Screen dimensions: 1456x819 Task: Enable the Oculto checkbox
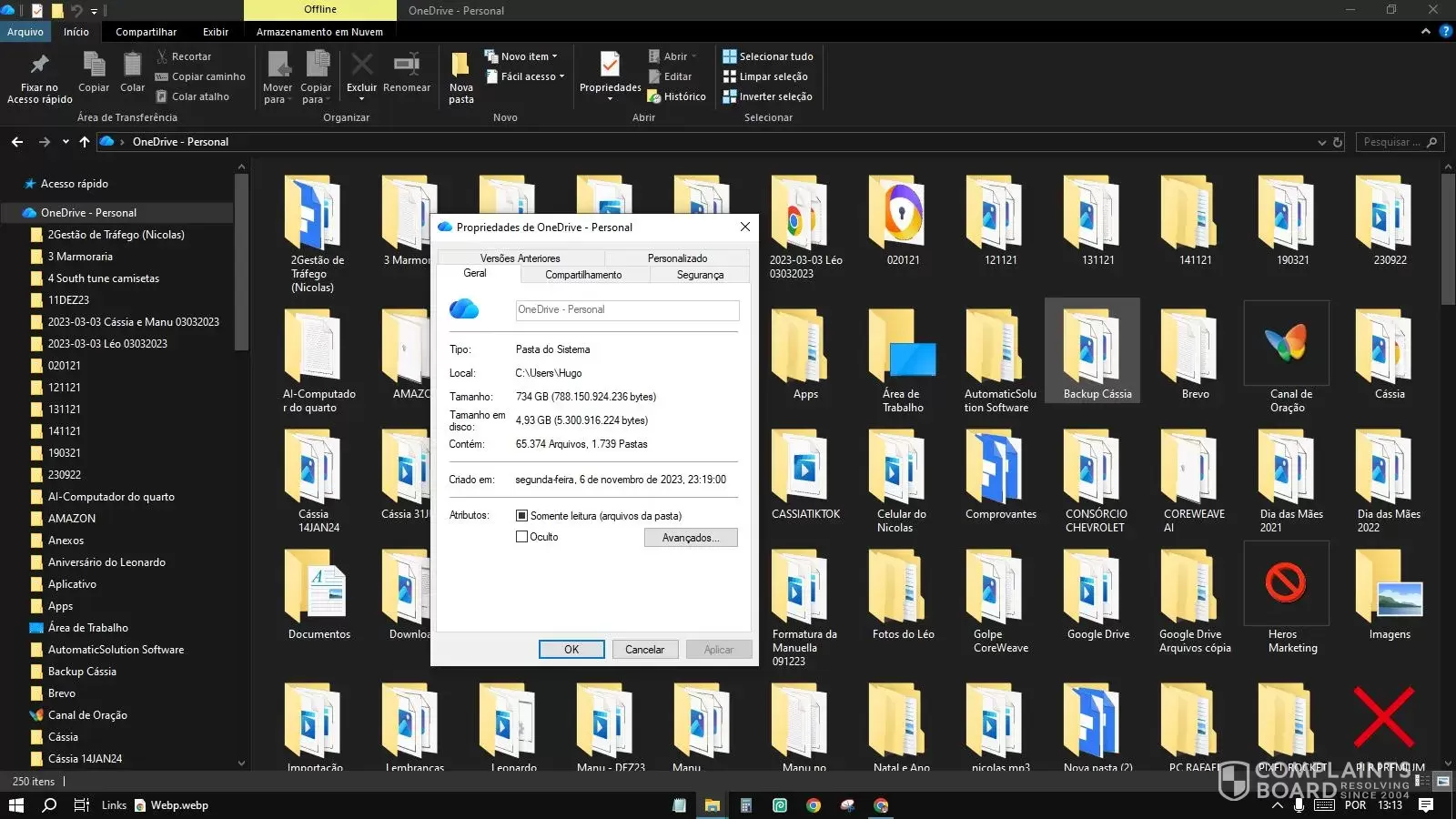(x=522, y=537)
